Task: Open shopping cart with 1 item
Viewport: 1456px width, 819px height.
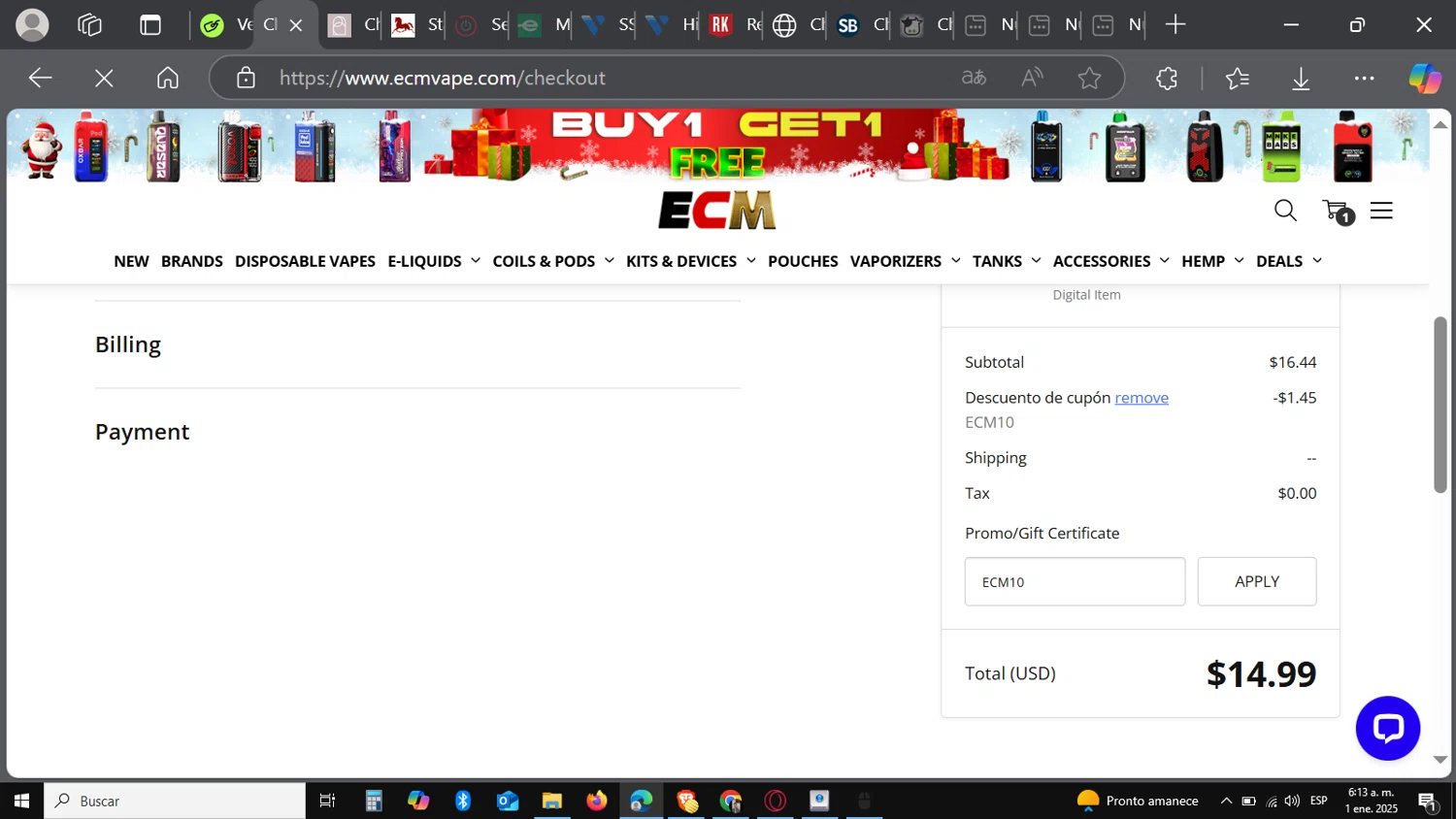Action: pos(1338,211)
